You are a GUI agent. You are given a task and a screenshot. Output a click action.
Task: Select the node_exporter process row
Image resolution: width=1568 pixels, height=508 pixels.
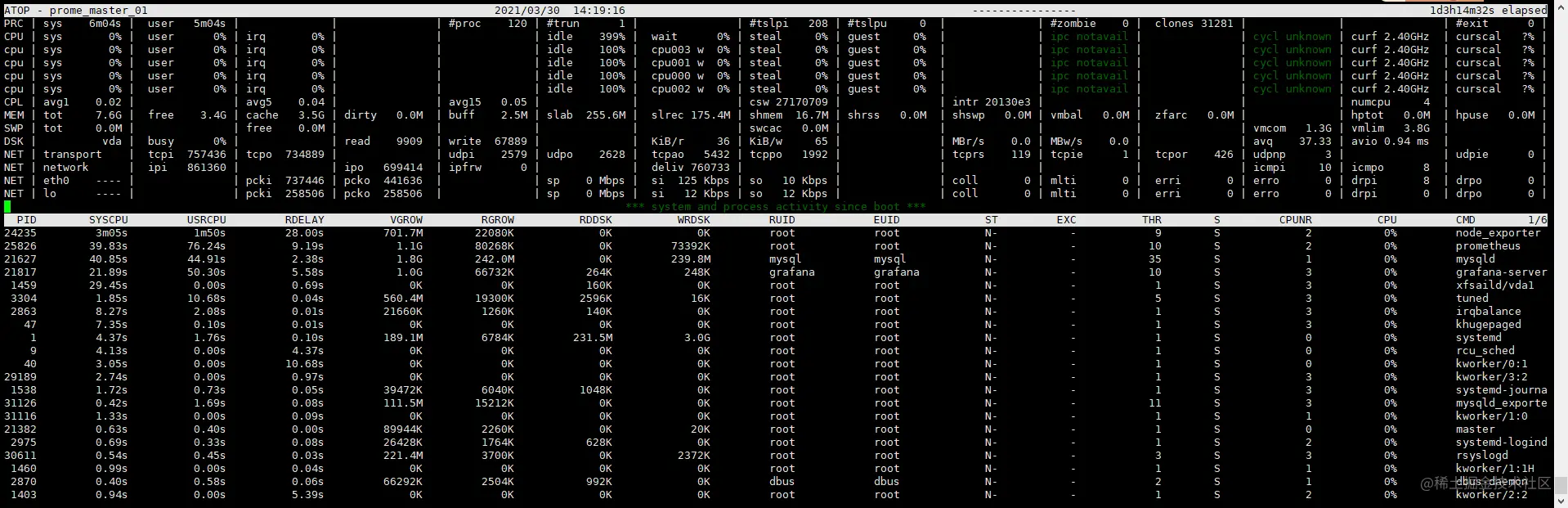point(777,233)
